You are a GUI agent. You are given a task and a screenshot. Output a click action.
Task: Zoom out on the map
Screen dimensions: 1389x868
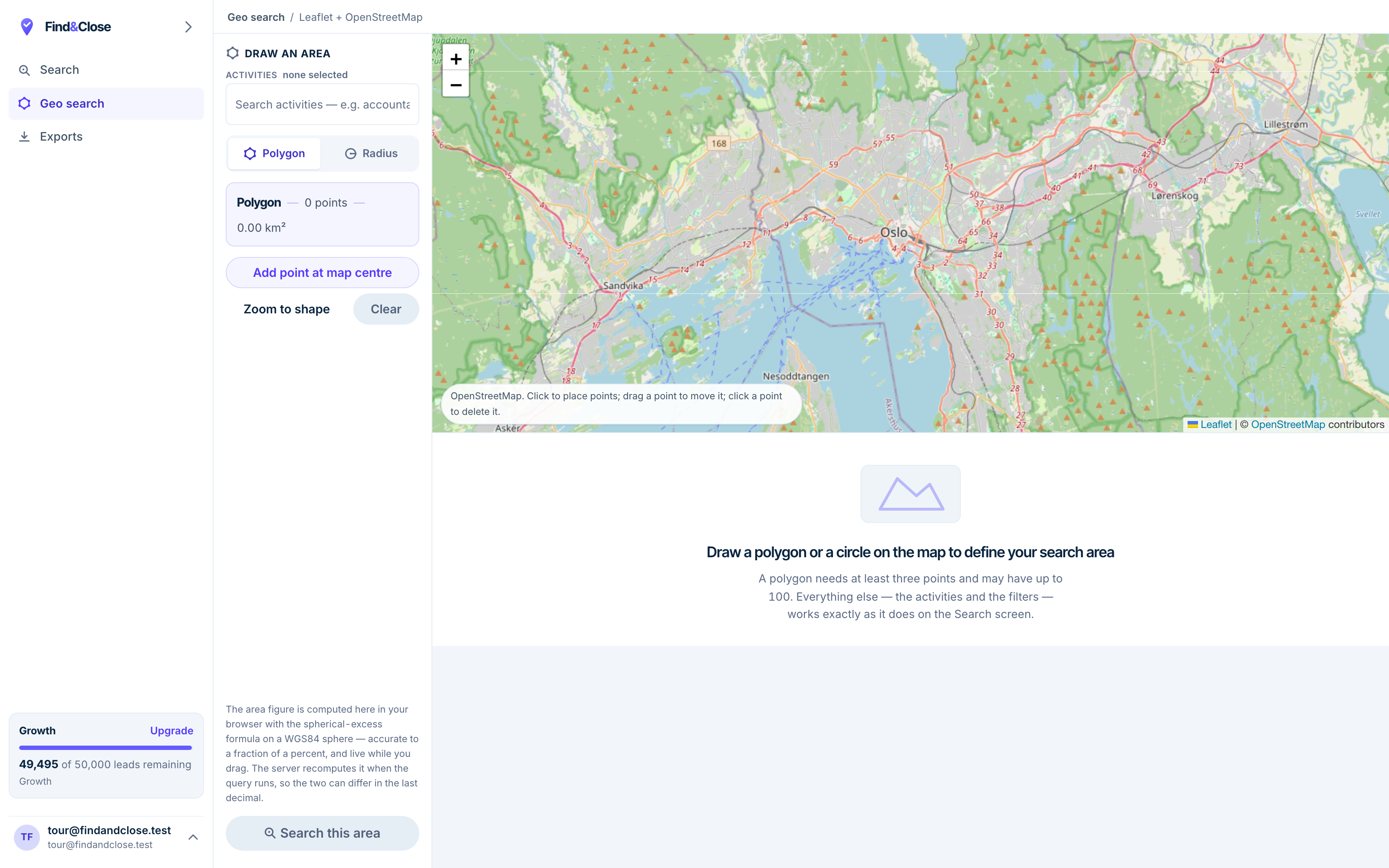(456, 85)
